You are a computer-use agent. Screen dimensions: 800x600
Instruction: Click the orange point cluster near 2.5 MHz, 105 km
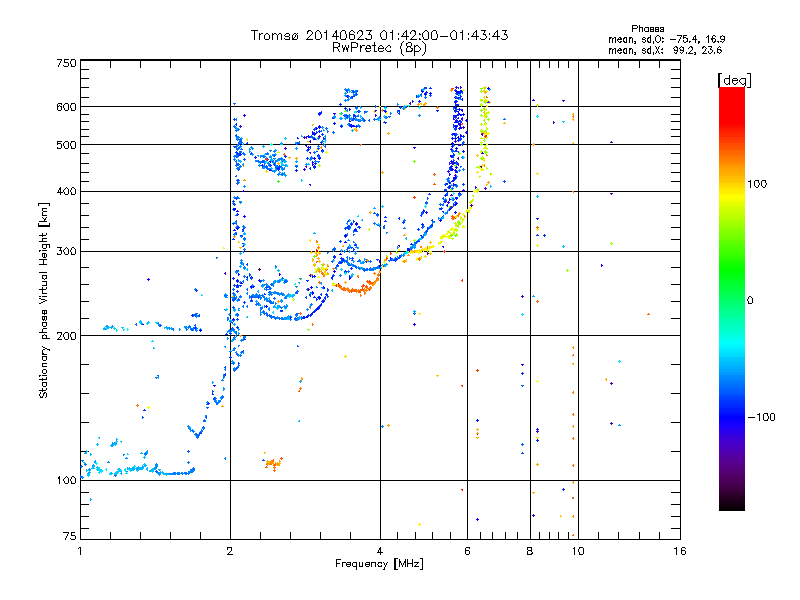[273, 464]
